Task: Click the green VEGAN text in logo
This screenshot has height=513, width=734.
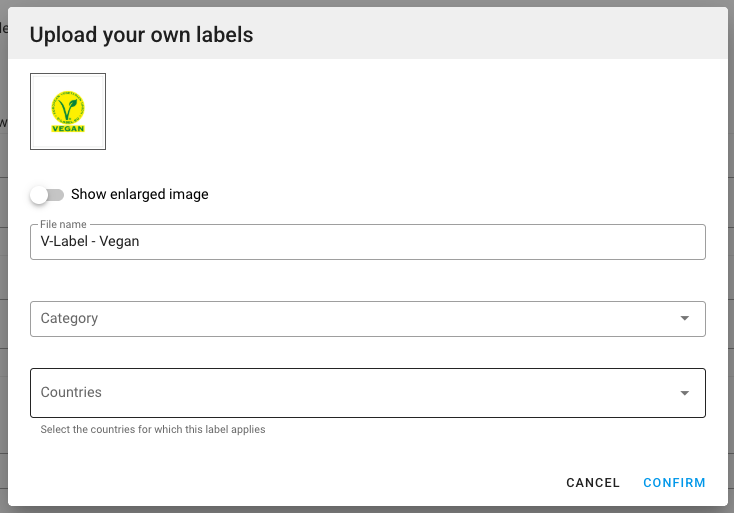Action: pyautogui.click(x=68, y=129)
